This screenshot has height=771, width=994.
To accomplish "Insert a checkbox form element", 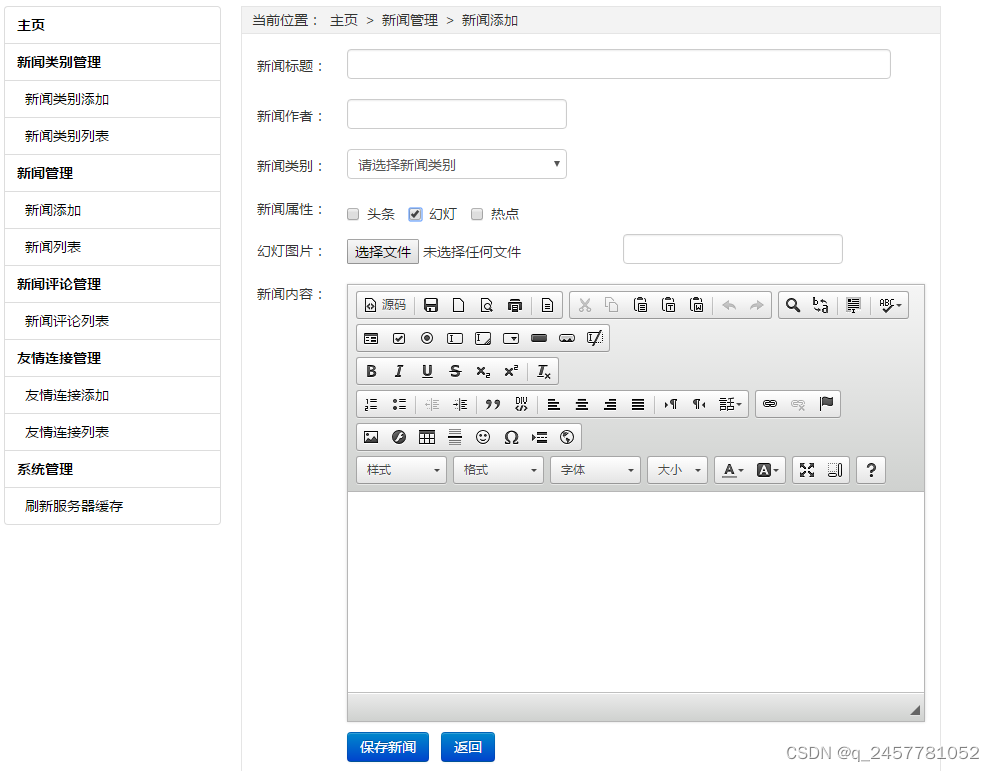I will (399, 338).
